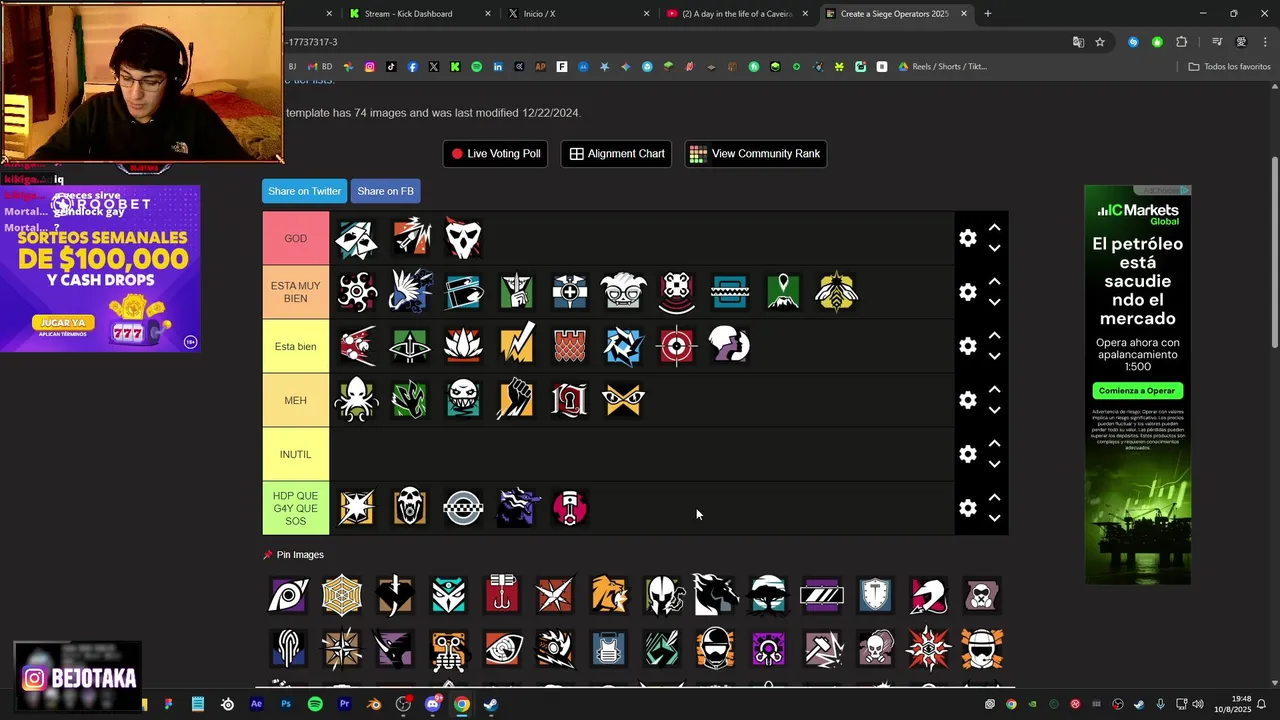
Task: Pick the yellow lightning bolt operator in Esta bien
Action: tap(517, 346)
